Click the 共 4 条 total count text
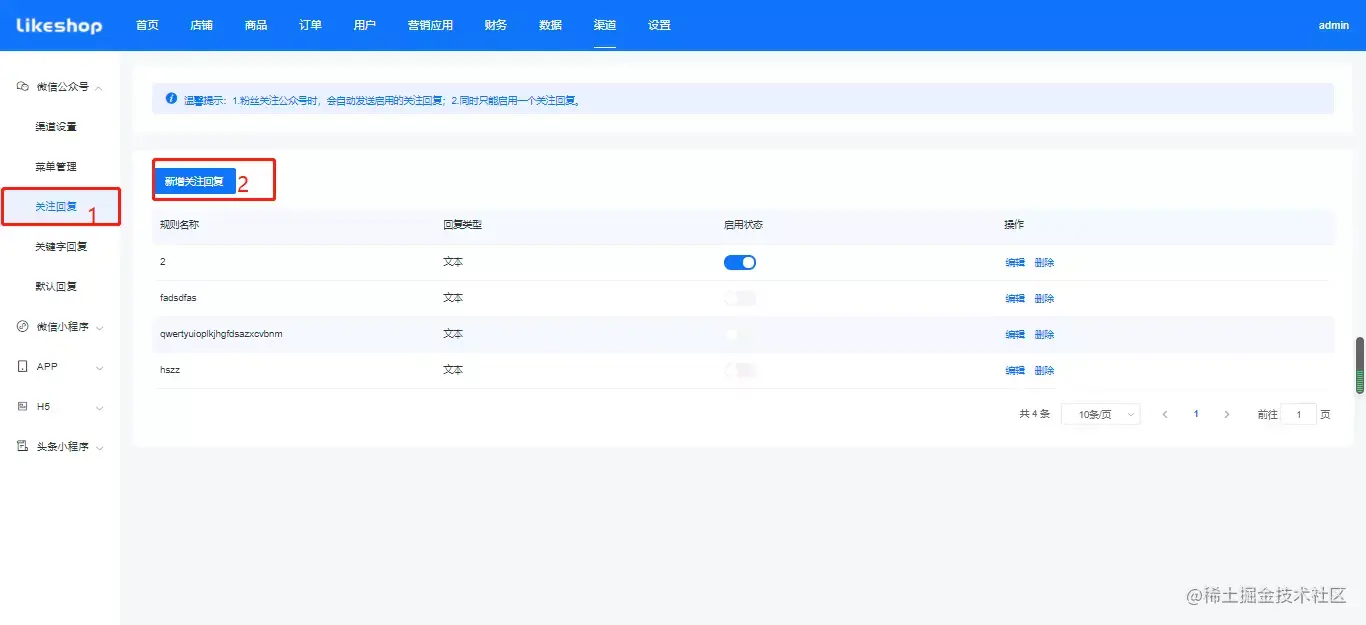The width and height of the screenshot is (1366, 625). [1035, 414]
